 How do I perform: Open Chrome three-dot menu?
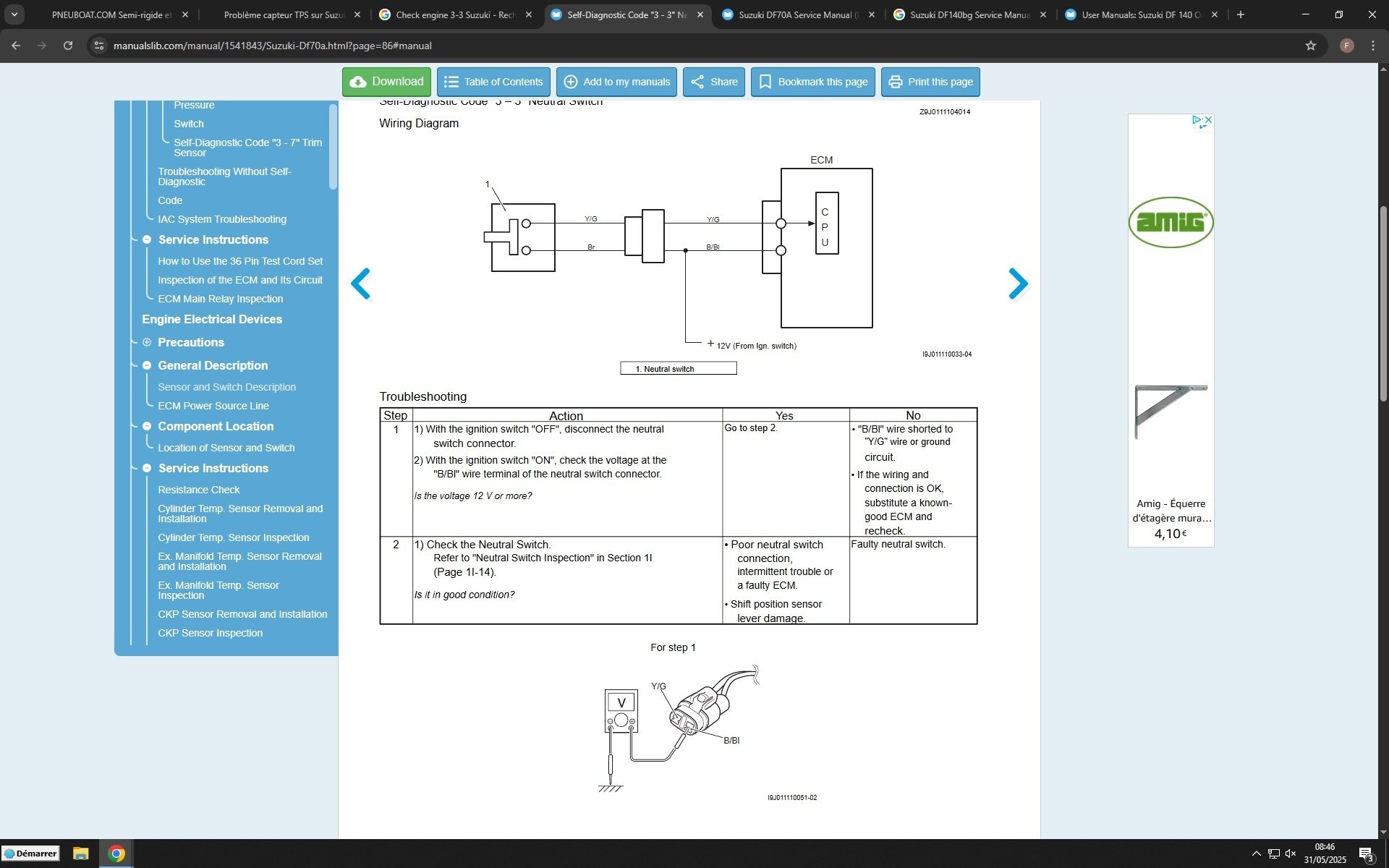pyautogui.click(x=1373, y=46)
